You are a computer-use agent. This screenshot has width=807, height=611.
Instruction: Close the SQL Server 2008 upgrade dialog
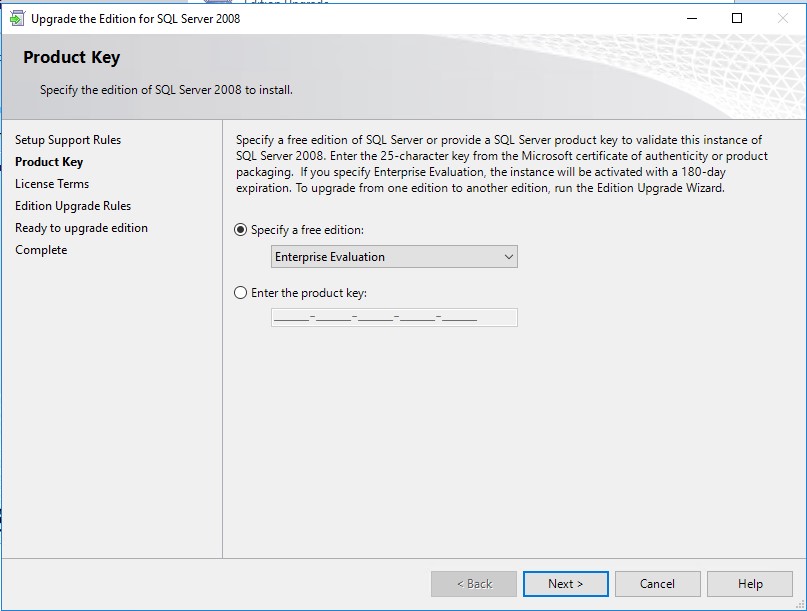click(783, 18)
